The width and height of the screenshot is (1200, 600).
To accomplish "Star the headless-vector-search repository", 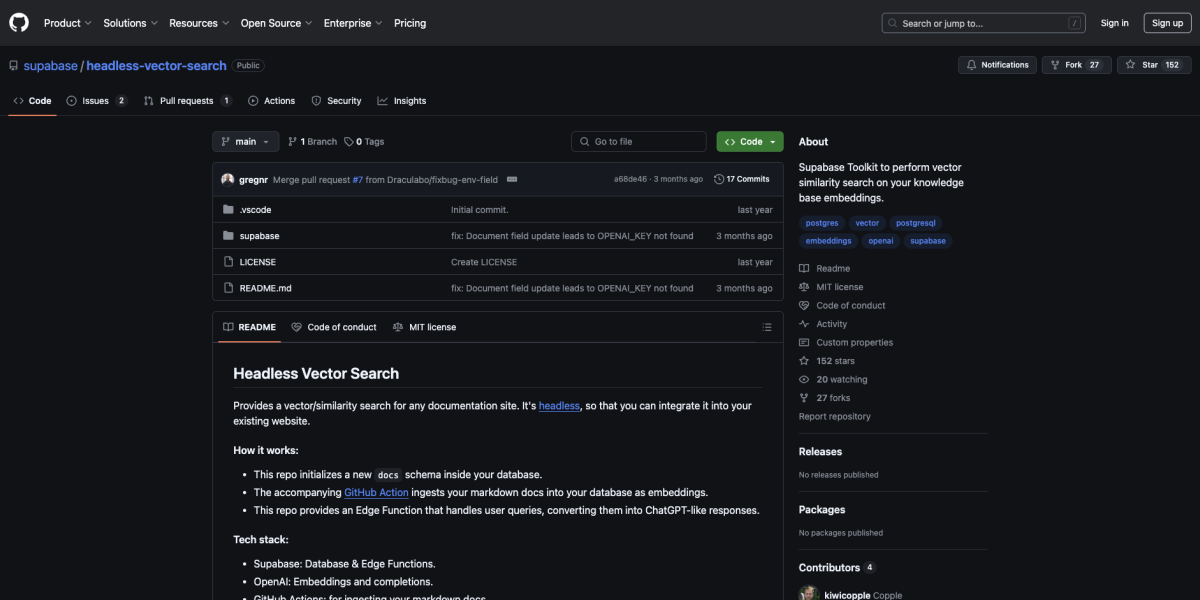I will click(1153, 65).
